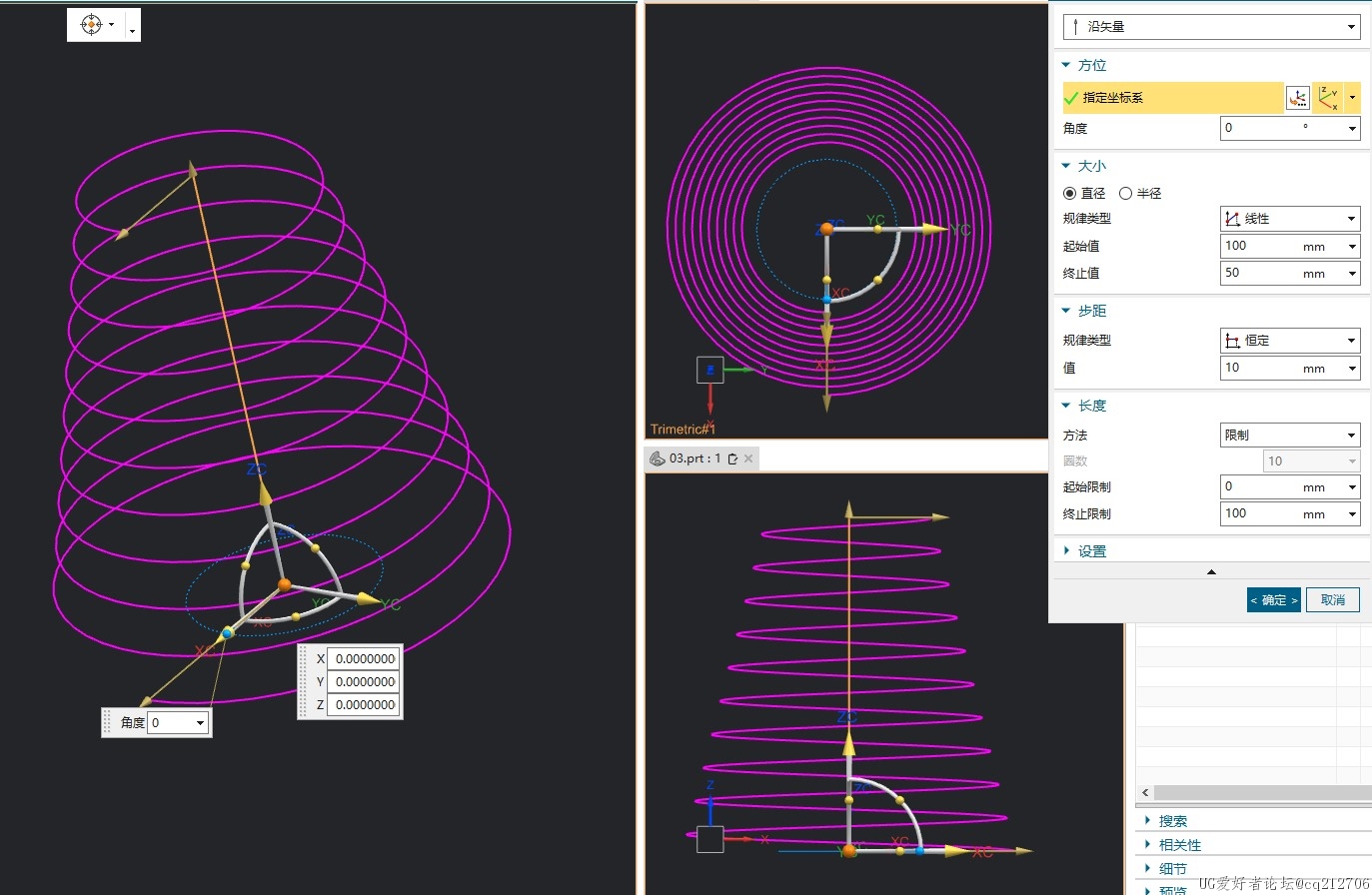Image resolution: width=1372 pixels, height=895 pixels.
Task: Click the YC axis handle in left view
Action: pos(368,599)
